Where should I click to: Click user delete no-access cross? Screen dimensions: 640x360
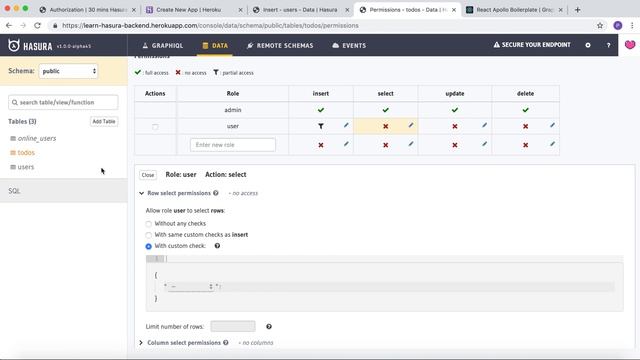pos(525,127)
